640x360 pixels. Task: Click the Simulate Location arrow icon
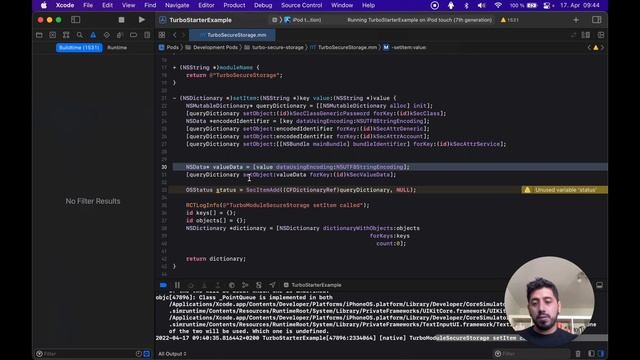click(272, 285)
